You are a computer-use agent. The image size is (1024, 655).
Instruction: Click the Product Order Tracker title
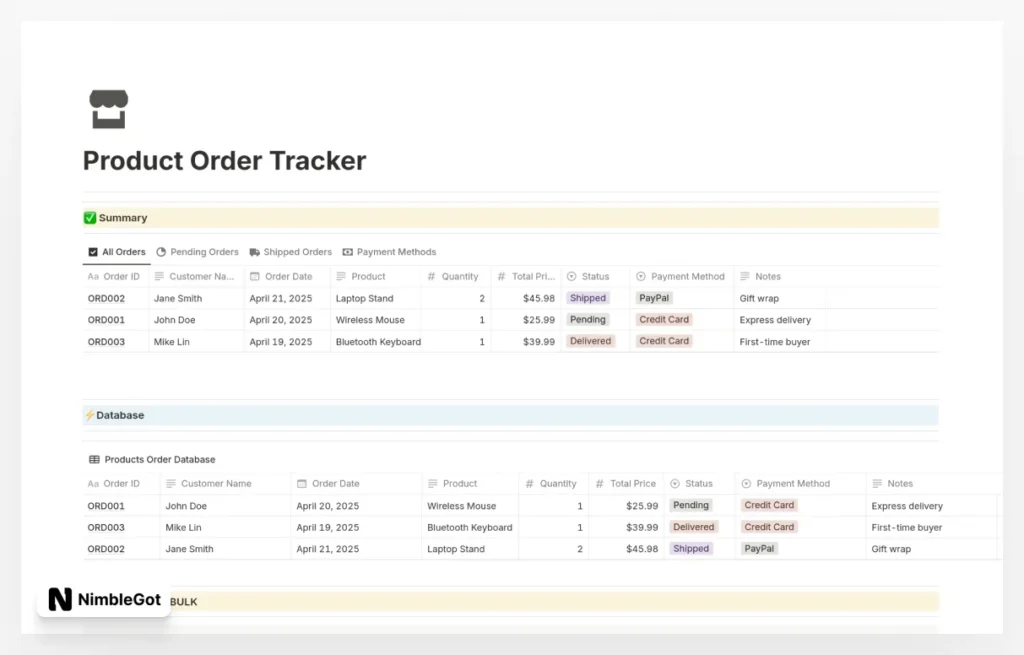coord(224,160)
